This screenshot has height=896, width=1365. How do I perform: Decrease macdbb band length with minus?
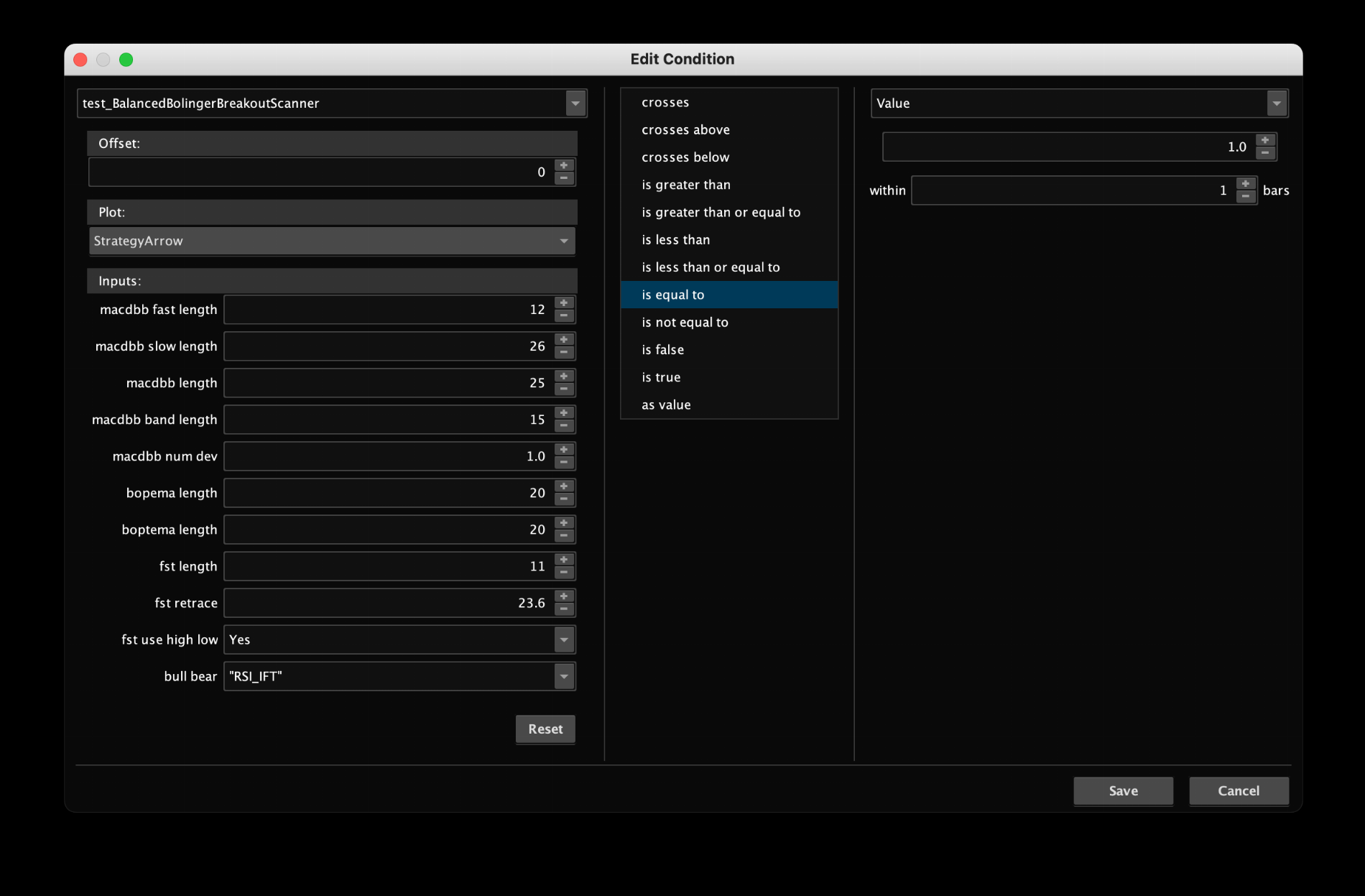564,425
